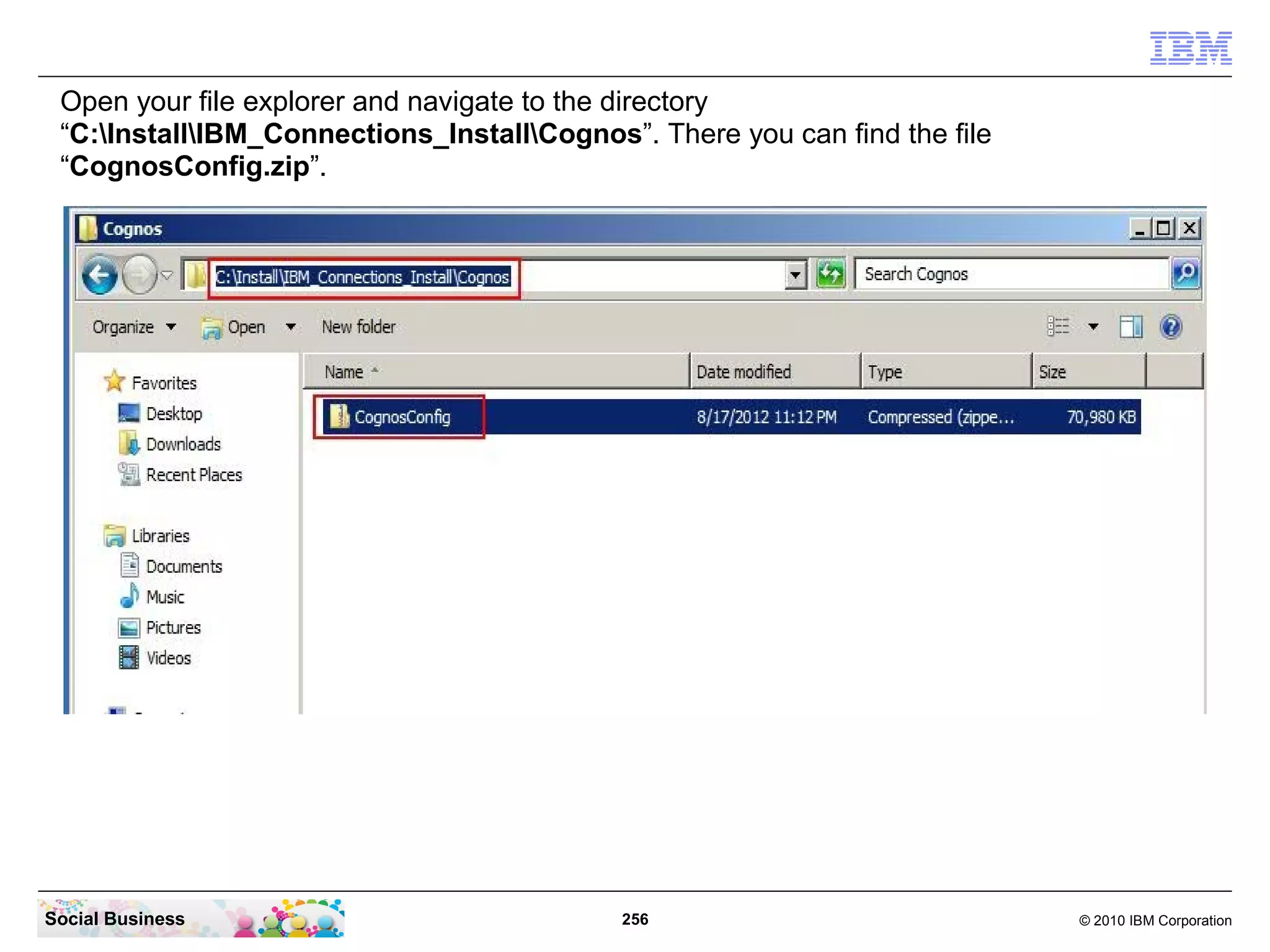The image size is (1270, 952).
Task: Expand the view options dropdown arrow
Action: click(1093, 327)
